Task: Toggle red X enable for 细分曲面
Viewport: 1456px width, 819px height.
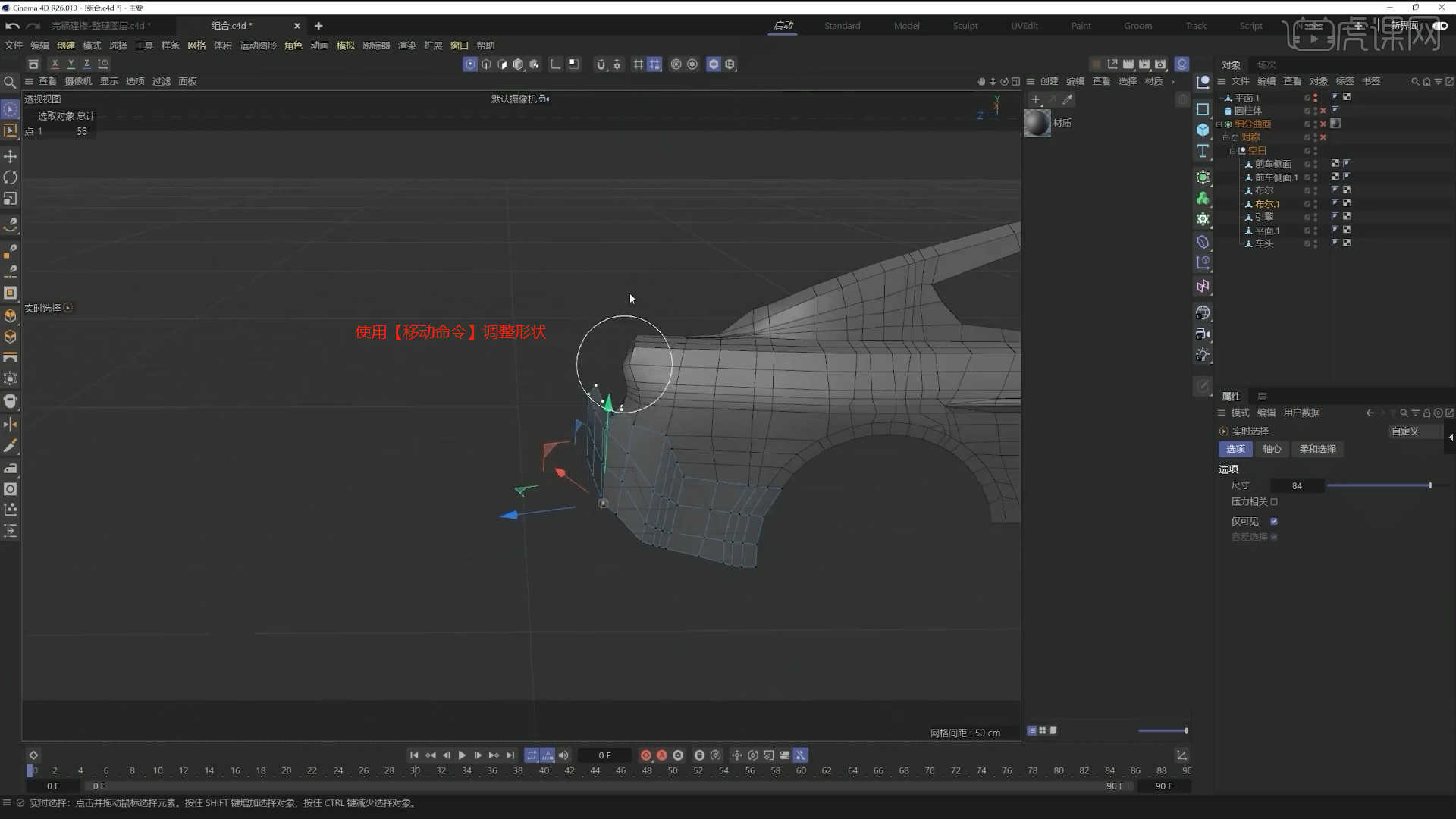Action: (x=1323, y=124)
